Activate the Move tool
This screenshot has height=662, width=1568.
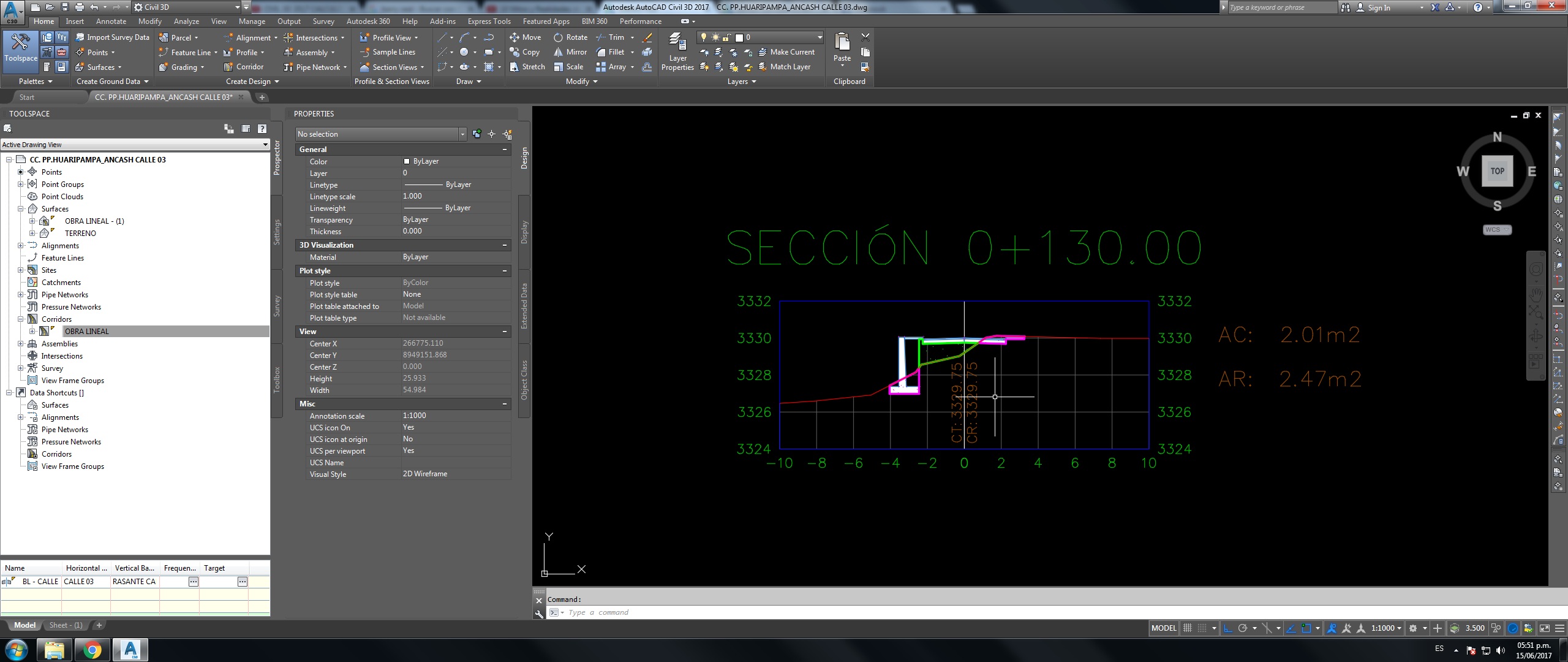coord(526,37)
